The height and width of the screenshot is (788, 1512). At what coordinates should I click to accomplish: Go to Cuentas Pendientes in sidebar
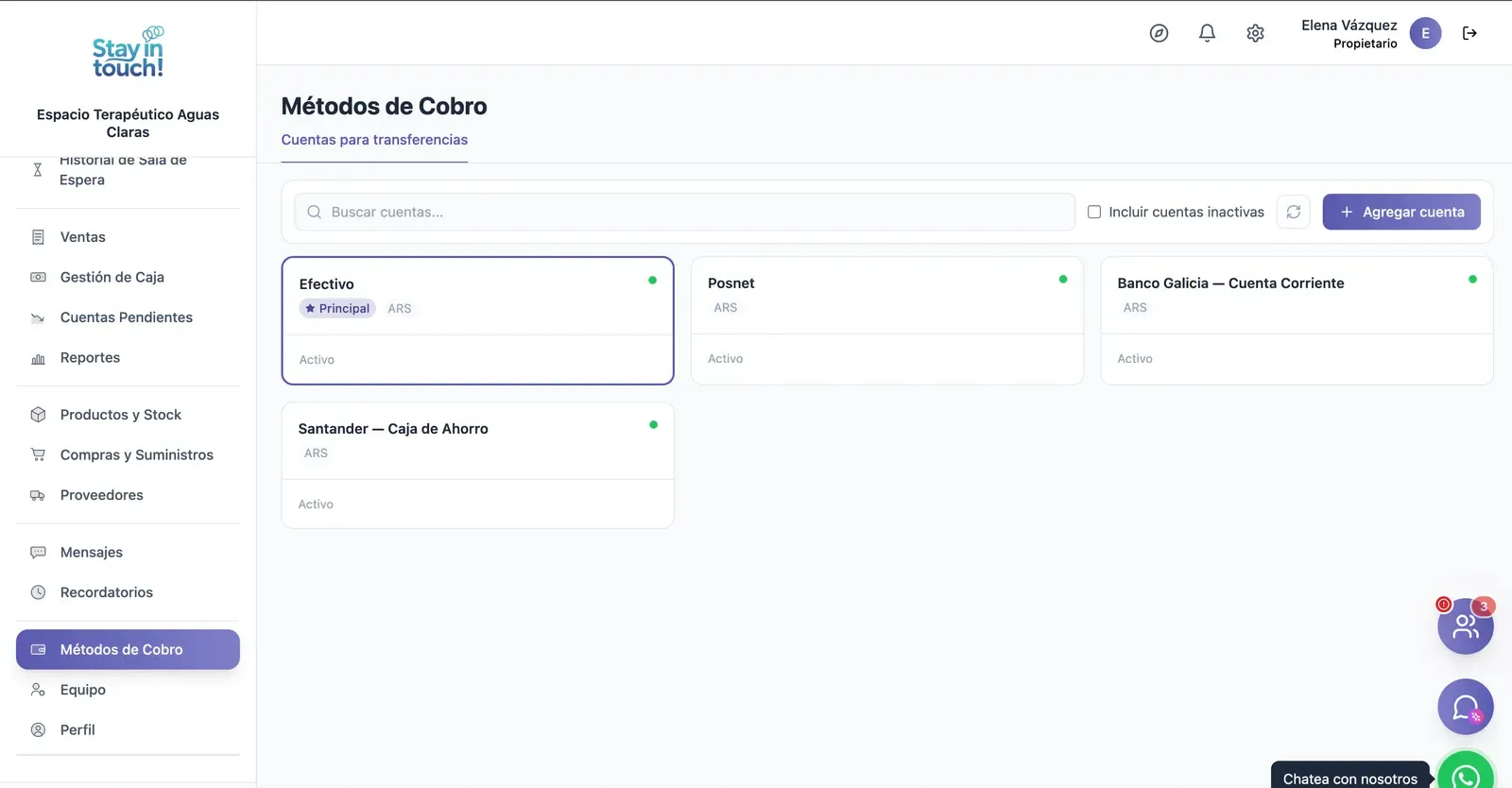click(x=128, y=317)
